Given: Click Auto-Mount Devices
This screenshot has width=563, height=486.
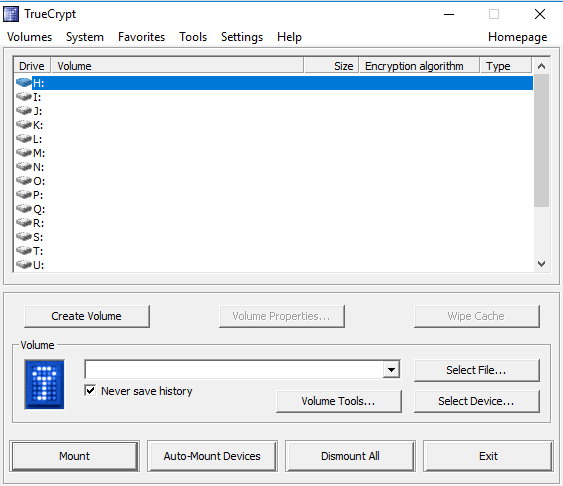Looking at the screenshot, I should 212,456.
